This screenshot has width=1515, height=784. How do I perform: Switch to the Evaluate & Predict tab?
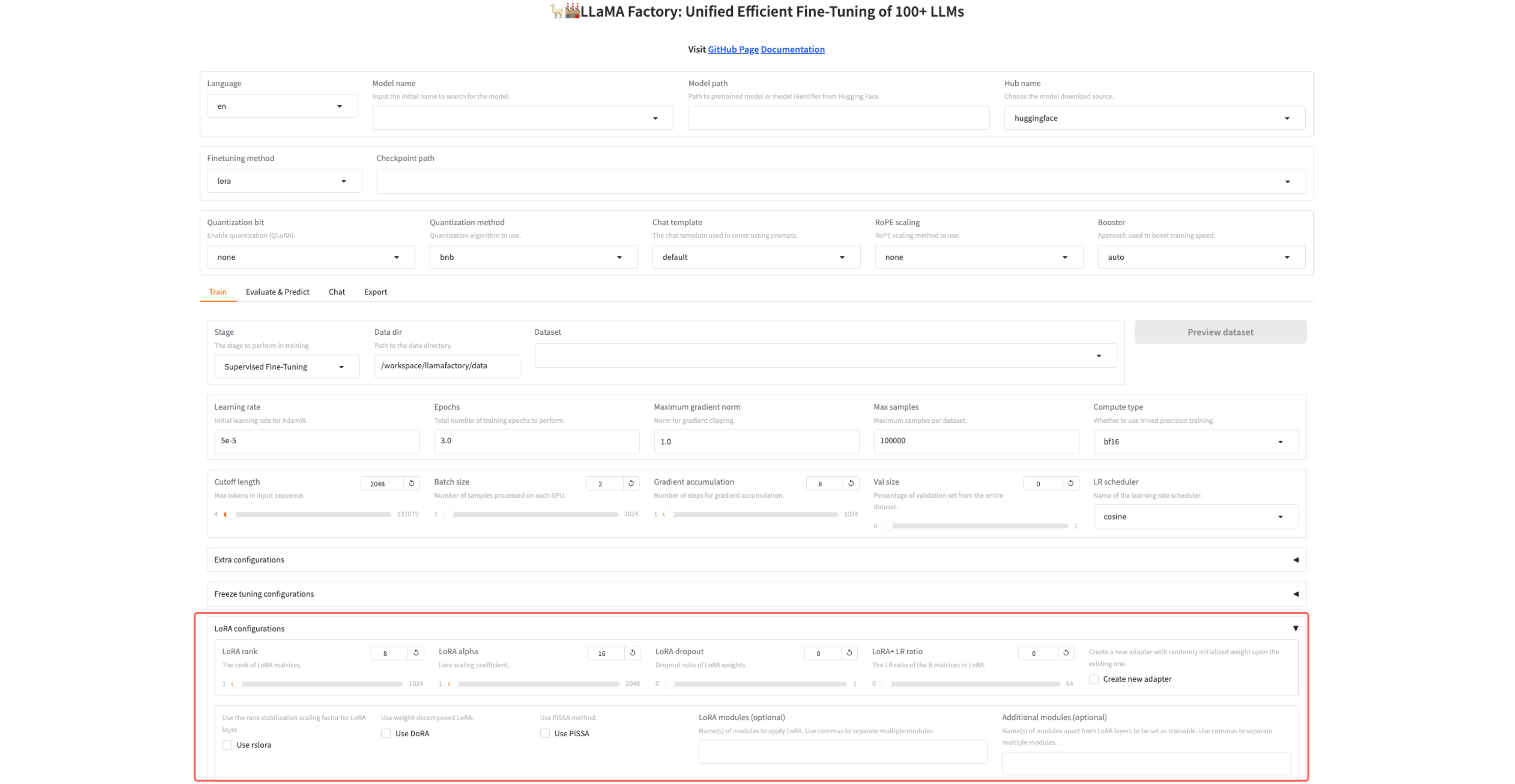(277, 292)
